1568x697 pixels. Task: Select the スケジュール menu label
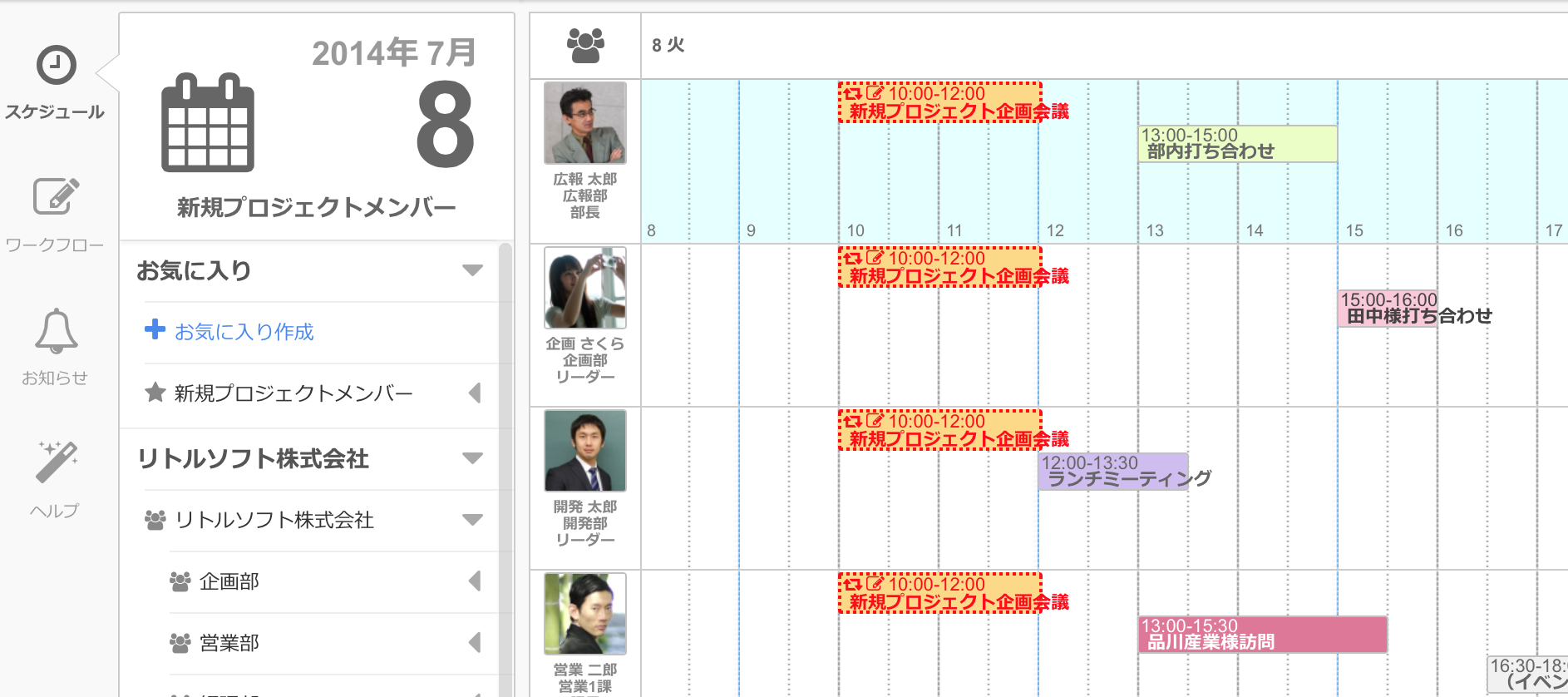[55, 111]
